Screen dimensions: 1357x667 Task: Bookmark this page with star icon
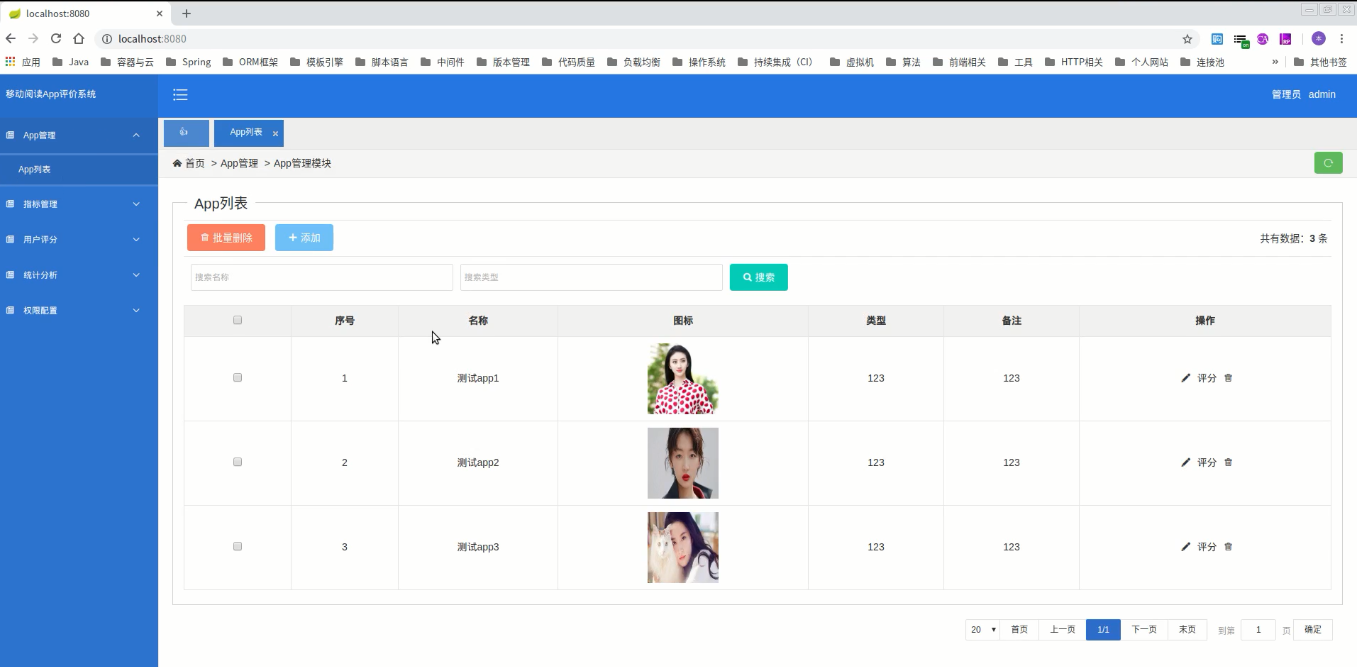coord(1187,39)
